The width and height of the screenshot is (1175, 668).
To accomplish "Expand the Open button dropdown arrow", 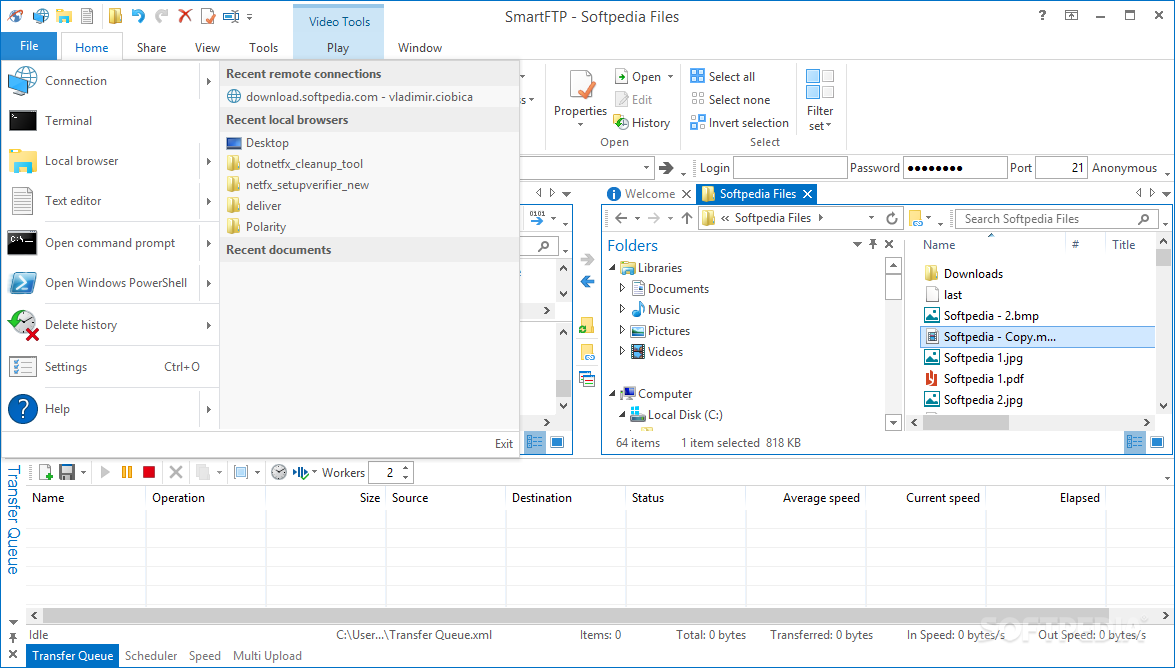I will 671,76.
